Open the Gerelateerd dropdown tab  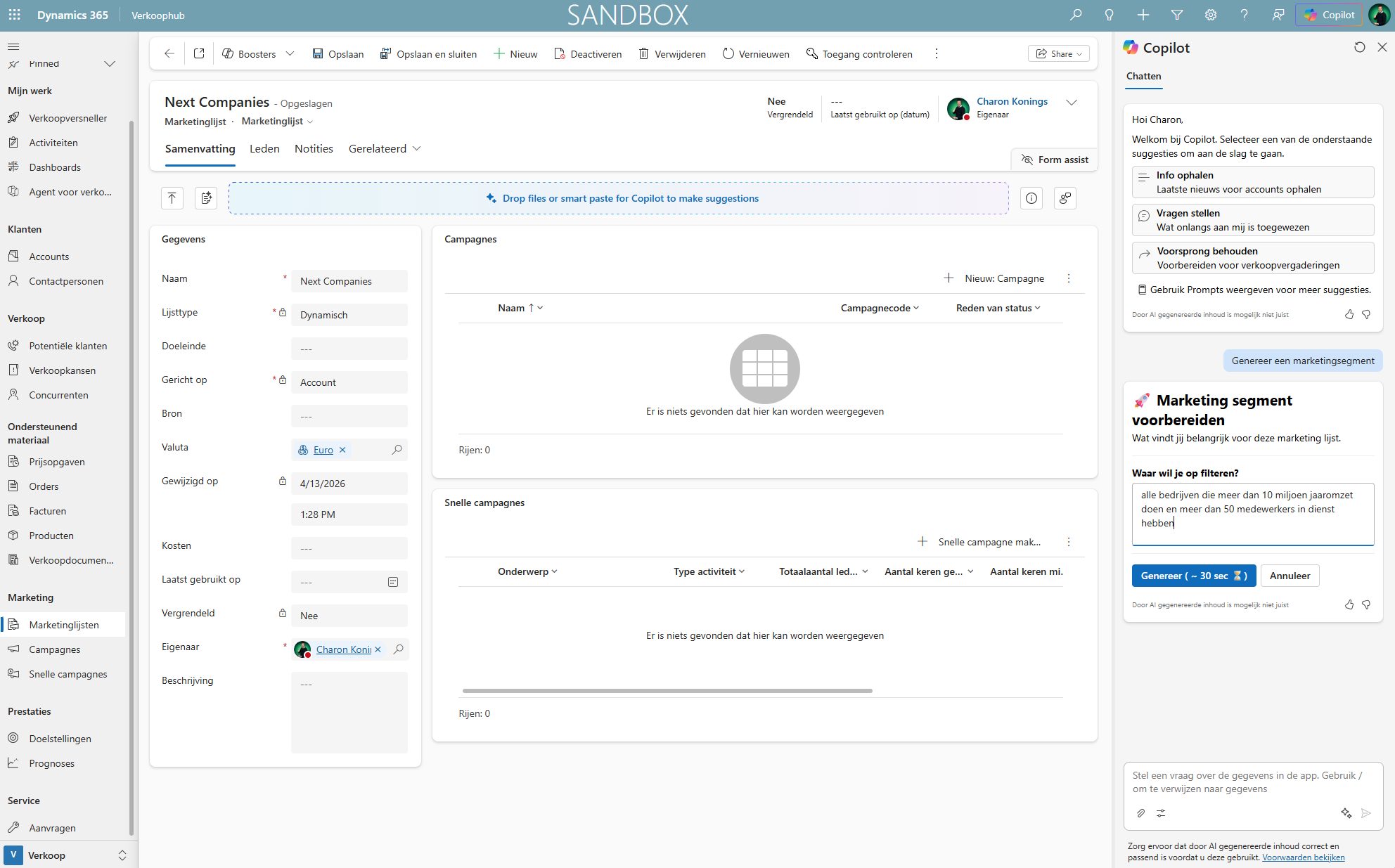tap(384, 148)
